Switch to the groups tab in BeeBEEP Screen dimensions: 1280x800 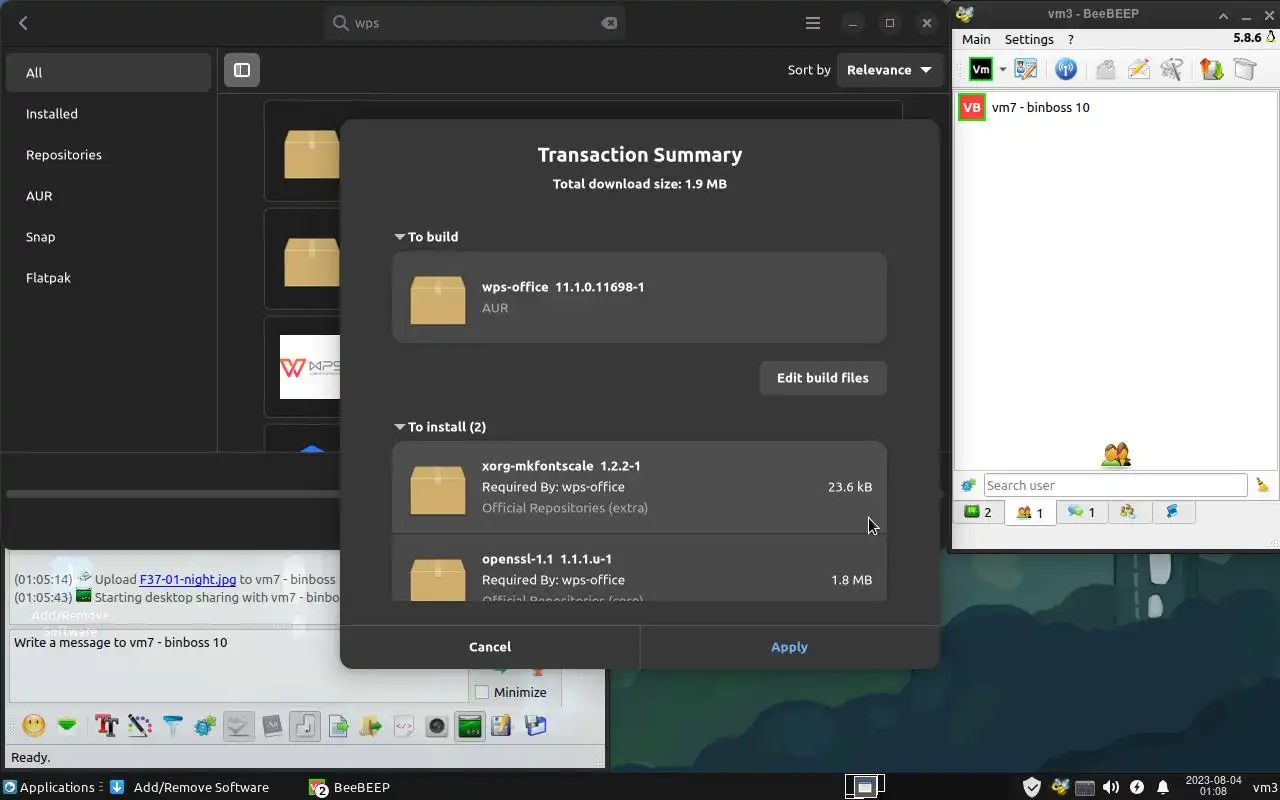(x=1128, y=512)
